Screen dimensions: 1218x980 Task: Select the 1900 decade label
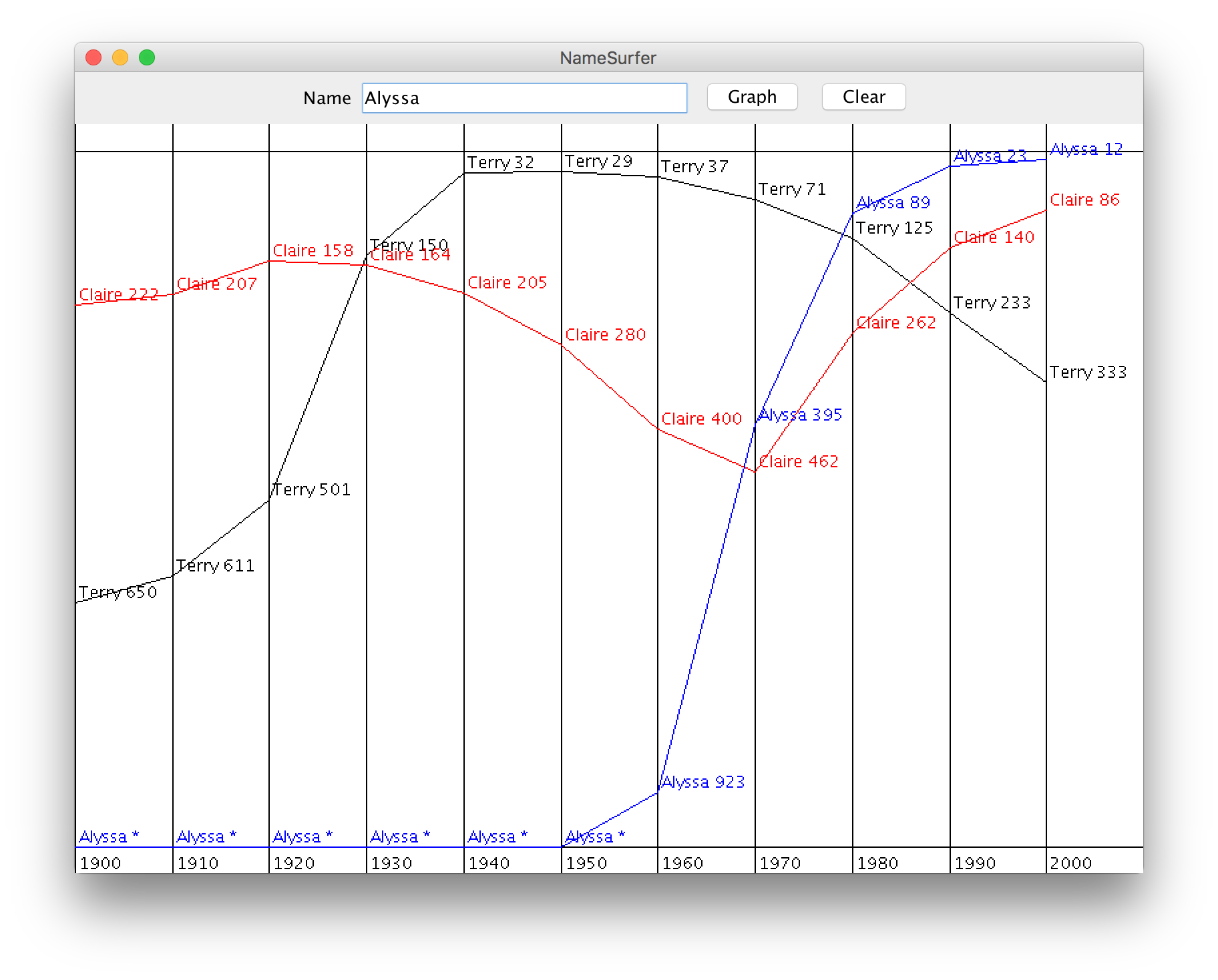(x=100, y=863)
